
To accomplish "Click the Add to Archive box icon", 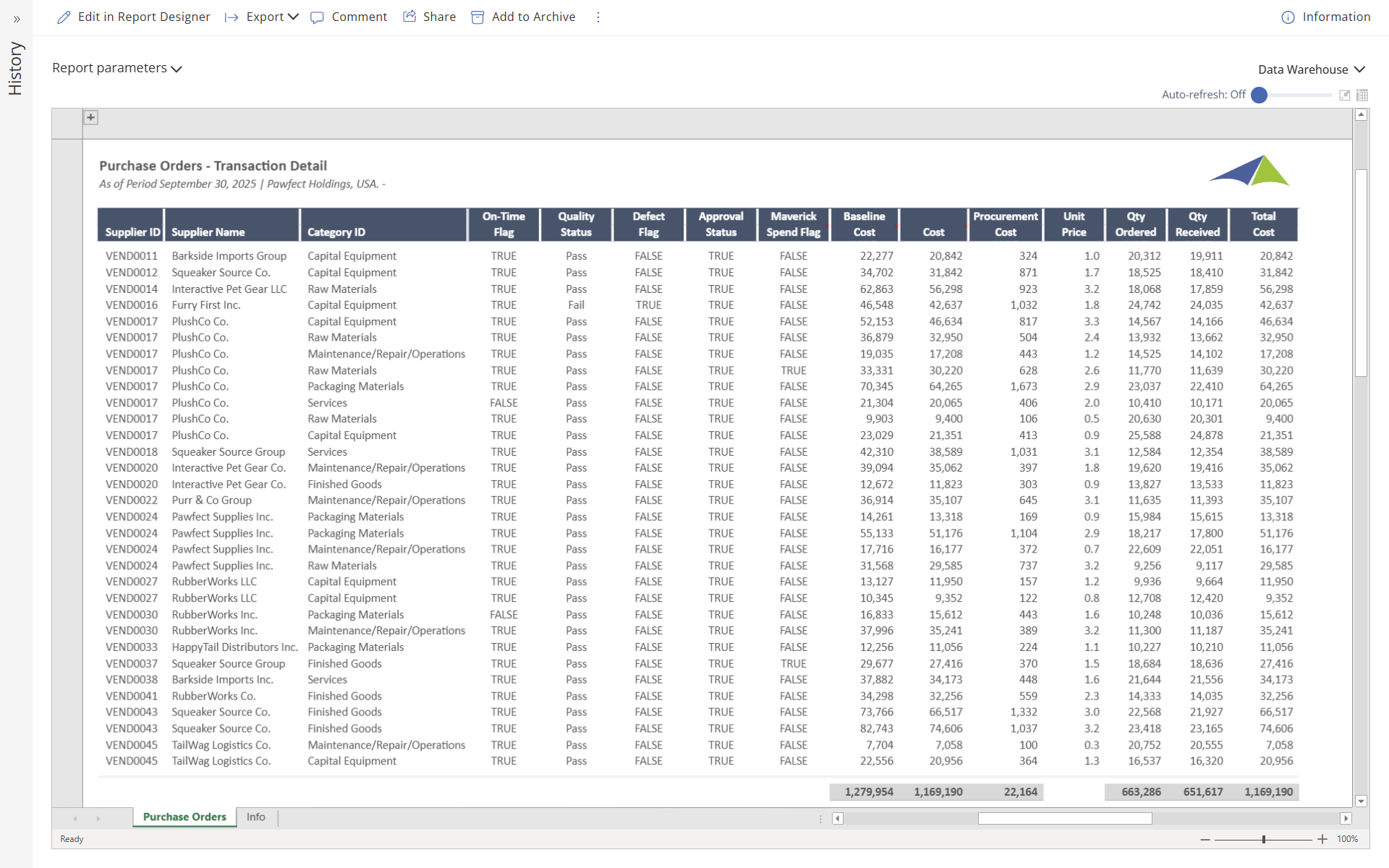I will point(477,17).
